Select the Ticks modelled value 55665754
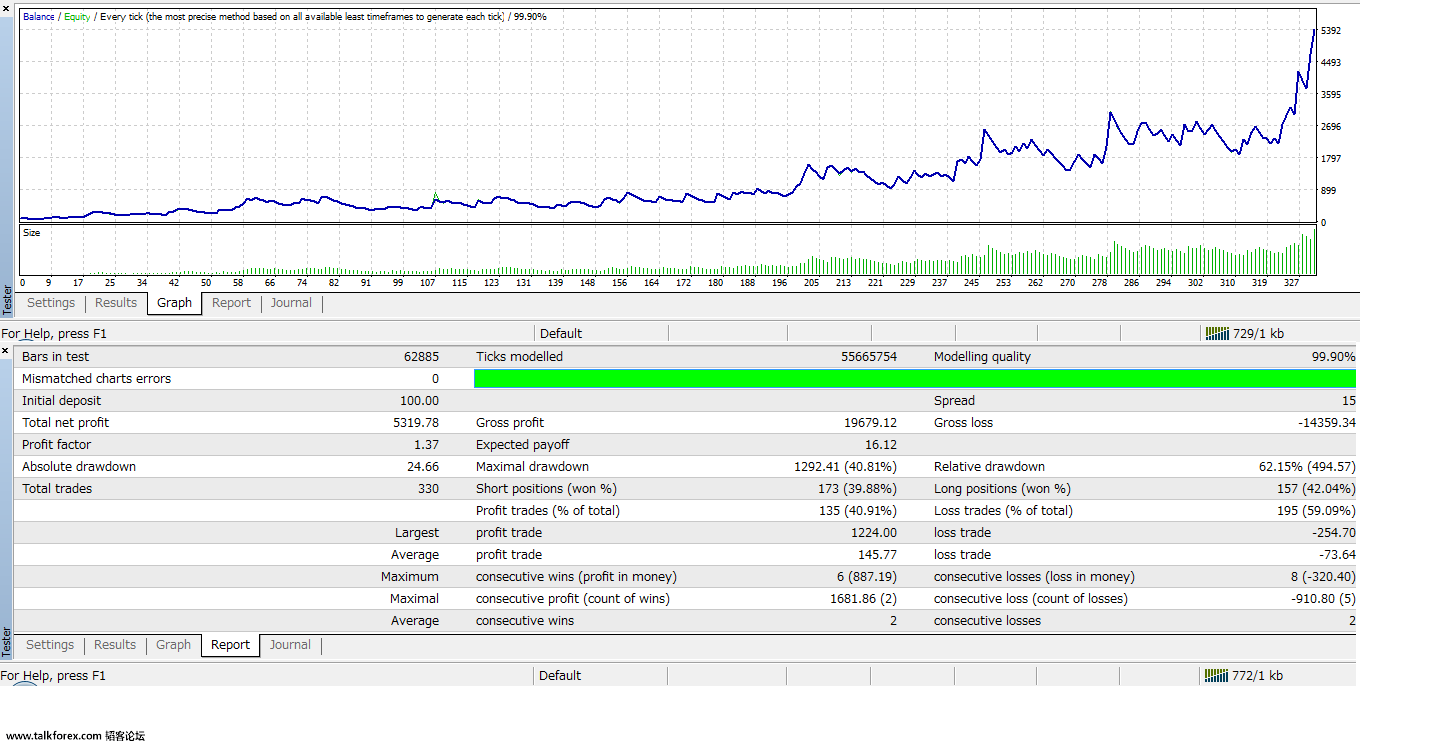This screenshot has height=746, width=1432. (x=869, y=357)
